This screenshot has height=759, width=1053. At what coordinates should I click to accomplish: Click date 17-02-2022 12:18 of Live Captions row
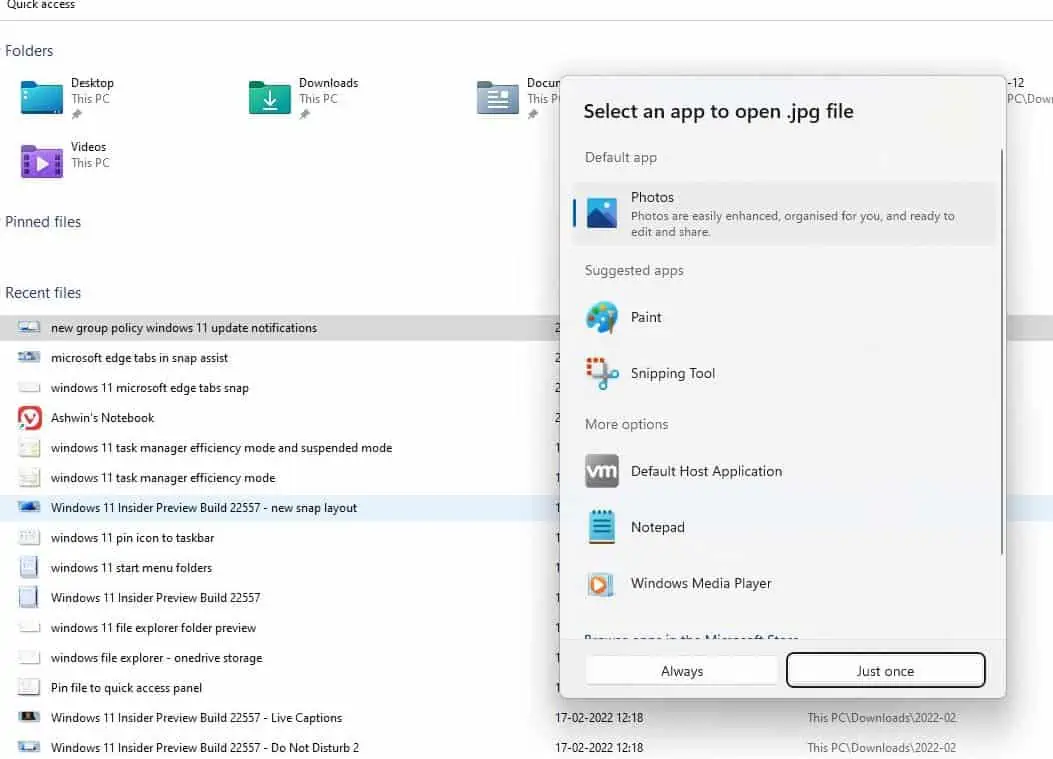click(599, 717)
